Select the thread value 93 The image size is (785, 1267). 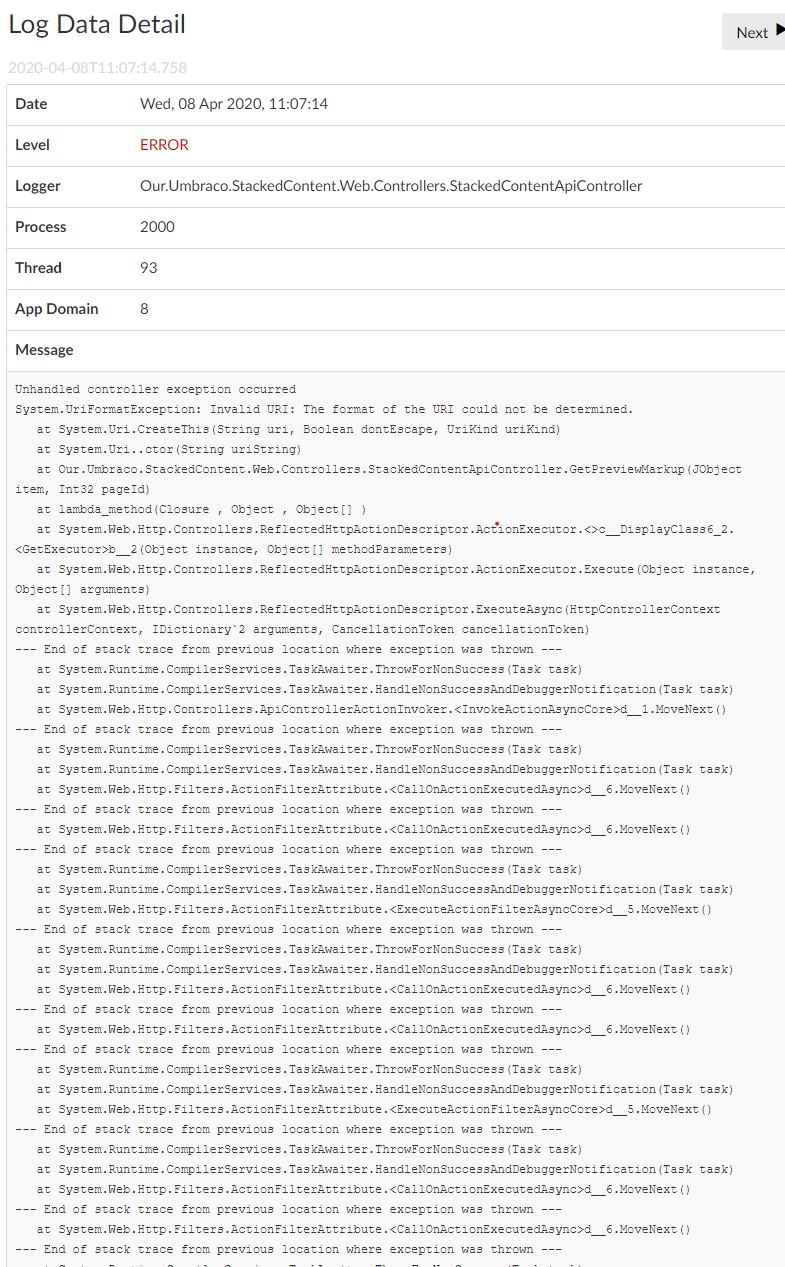[x=149, y=268]
